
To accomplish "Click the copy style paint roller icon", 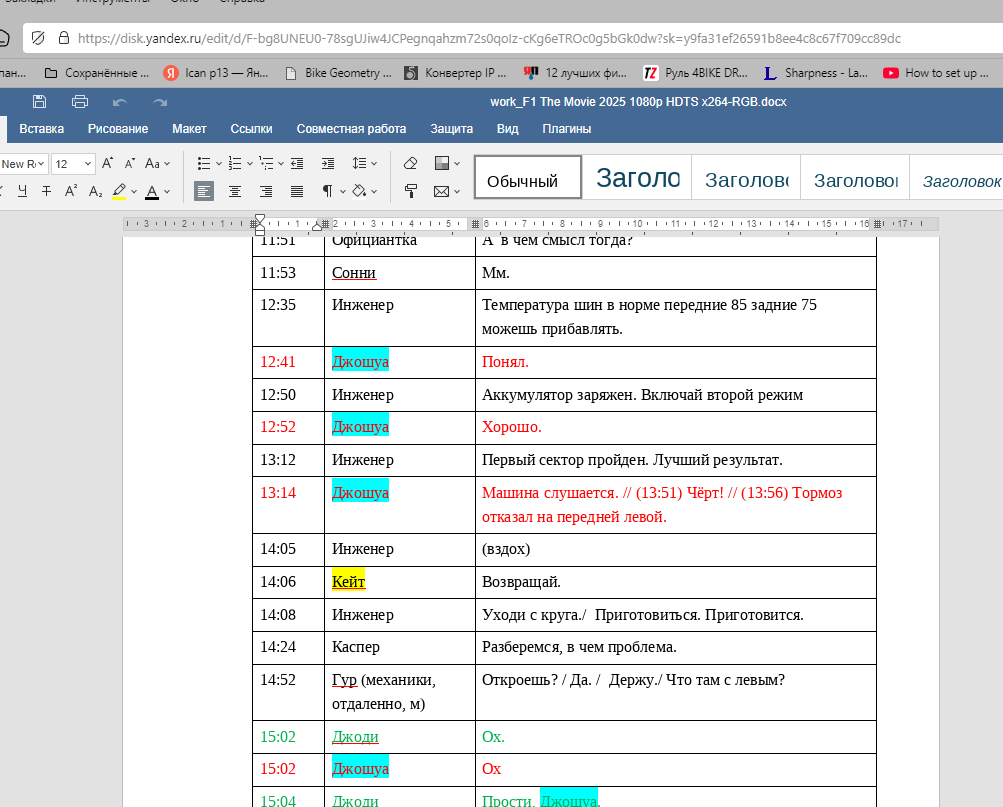I will [x=411, y=191].
